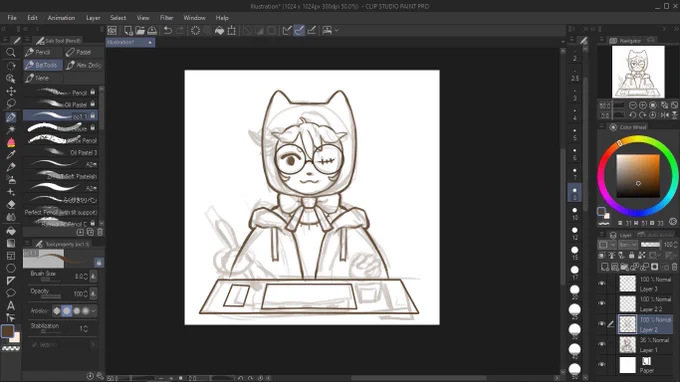Select the Eraser tool
The image size is (680, 382).
(x=11, y=204)
